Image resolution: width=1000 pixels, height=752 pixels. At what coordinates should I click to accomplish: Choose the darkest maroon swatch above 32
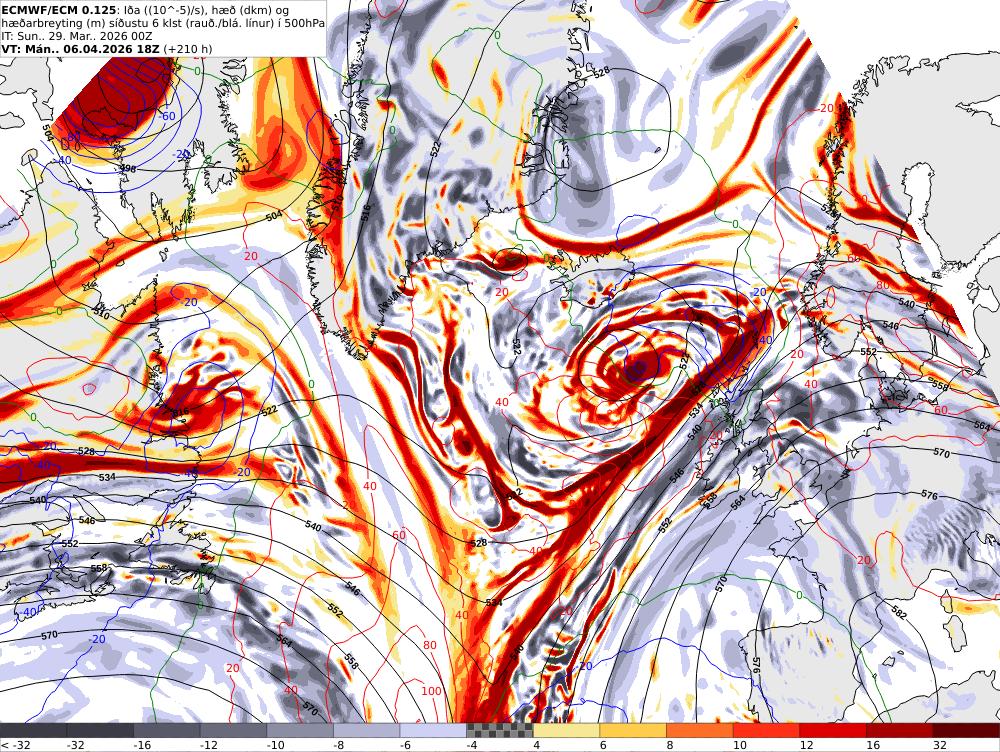[966, 730]
